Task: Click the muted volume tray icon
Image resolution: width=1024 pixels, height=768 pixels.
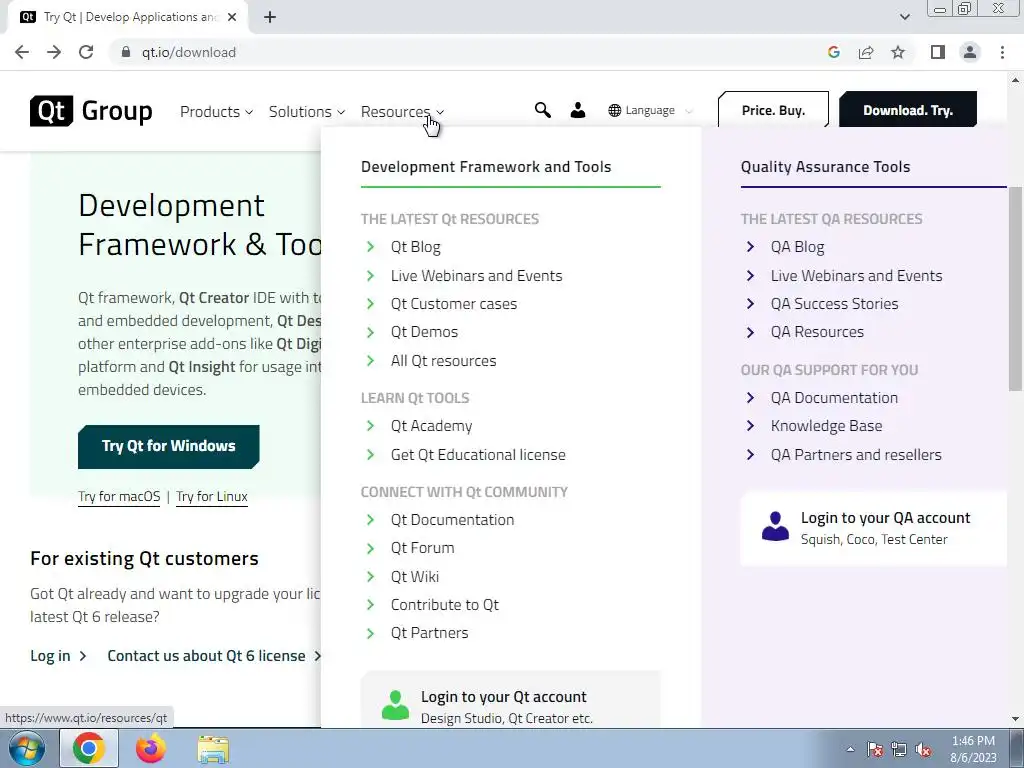Action: click(x=923, y=750)
